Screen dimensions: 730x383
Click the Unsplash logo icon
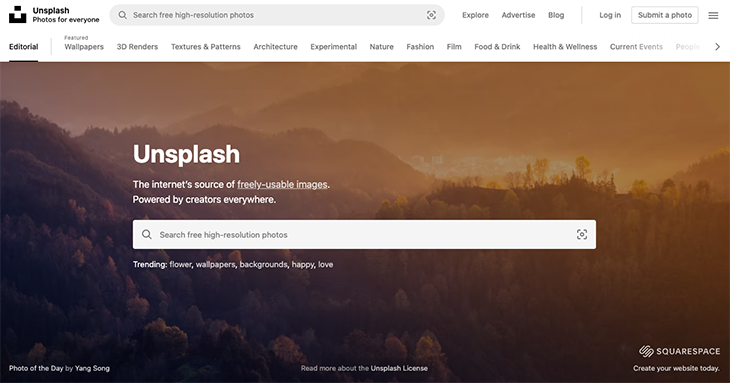[x=18, y=14]
